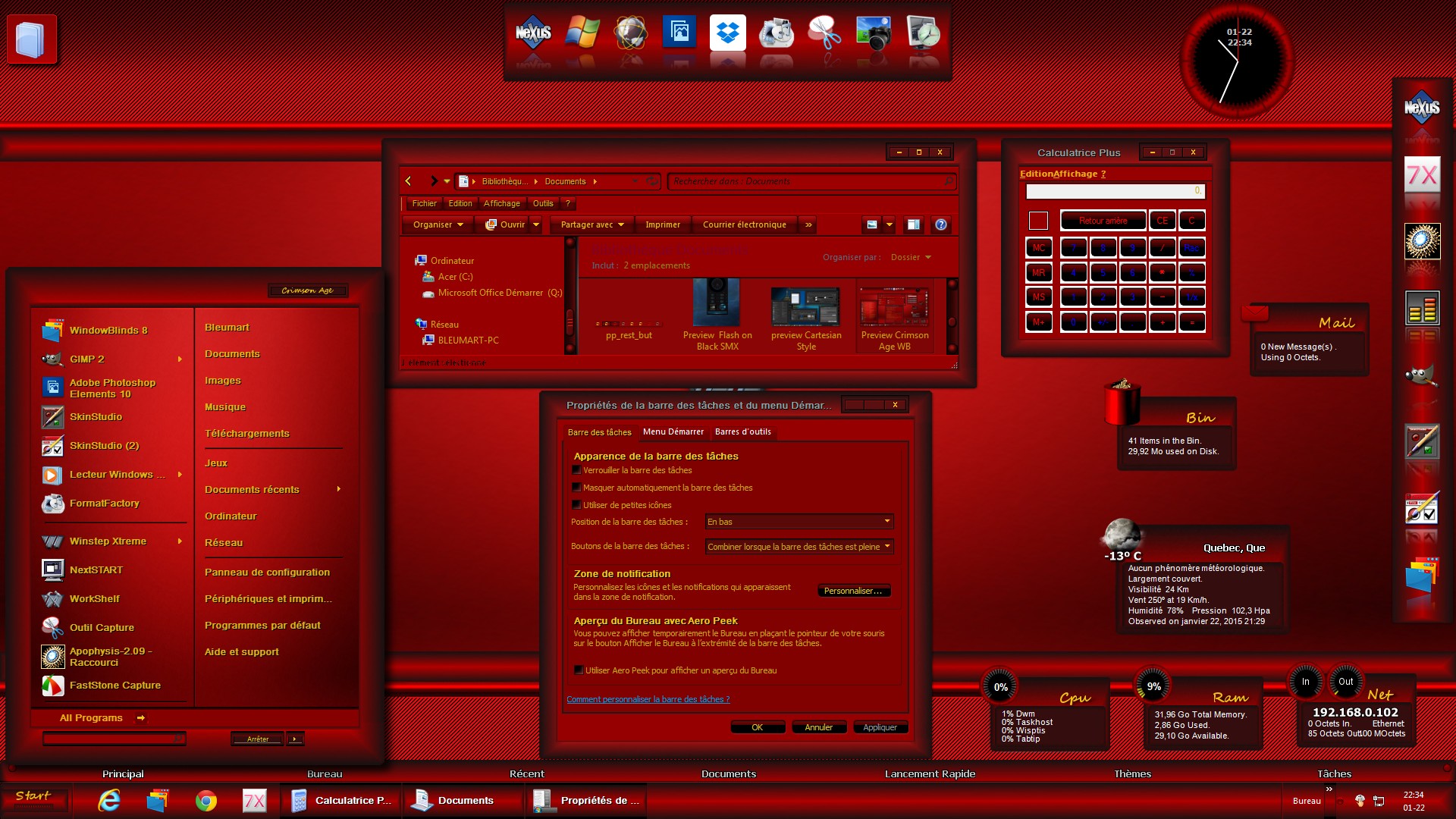This screenshot has width=1456, height=819.
Task: Open the camera photo icon in the top dock
Action: click(x=873, y=33)
